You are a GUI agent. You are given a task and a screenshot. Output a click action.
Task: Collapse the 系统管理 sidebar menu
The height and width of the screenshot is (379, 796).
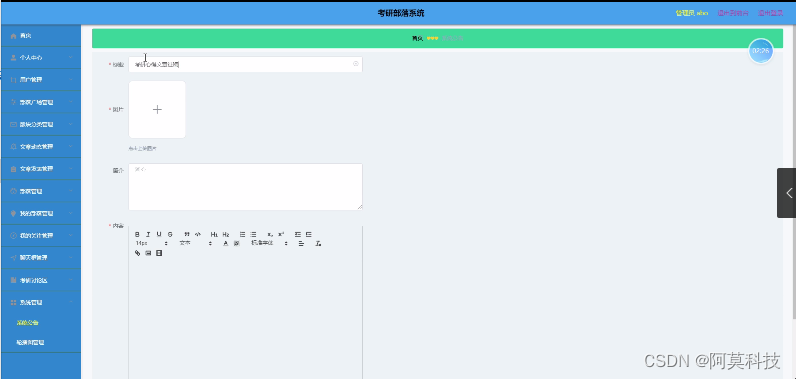click(41, 302)
